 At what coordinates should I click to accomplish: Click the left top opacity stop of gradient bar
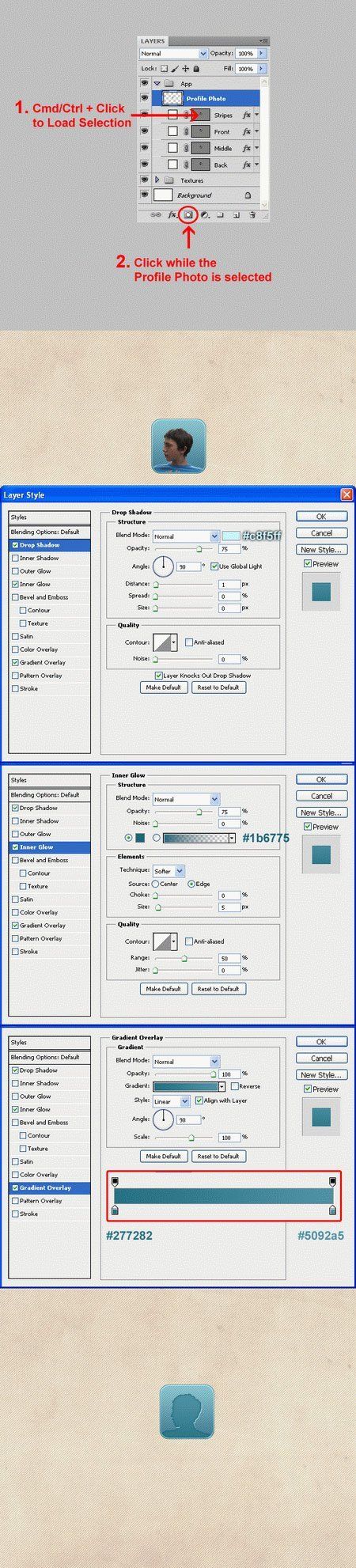pyautogui.click(x=116, y=1181)
